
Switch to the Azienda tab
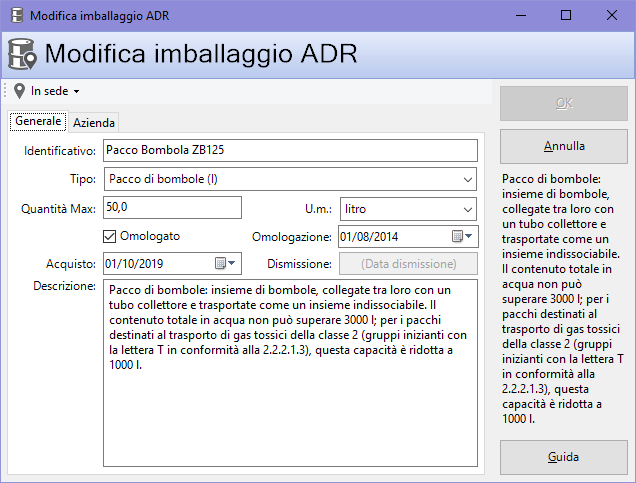coord(94,123)
